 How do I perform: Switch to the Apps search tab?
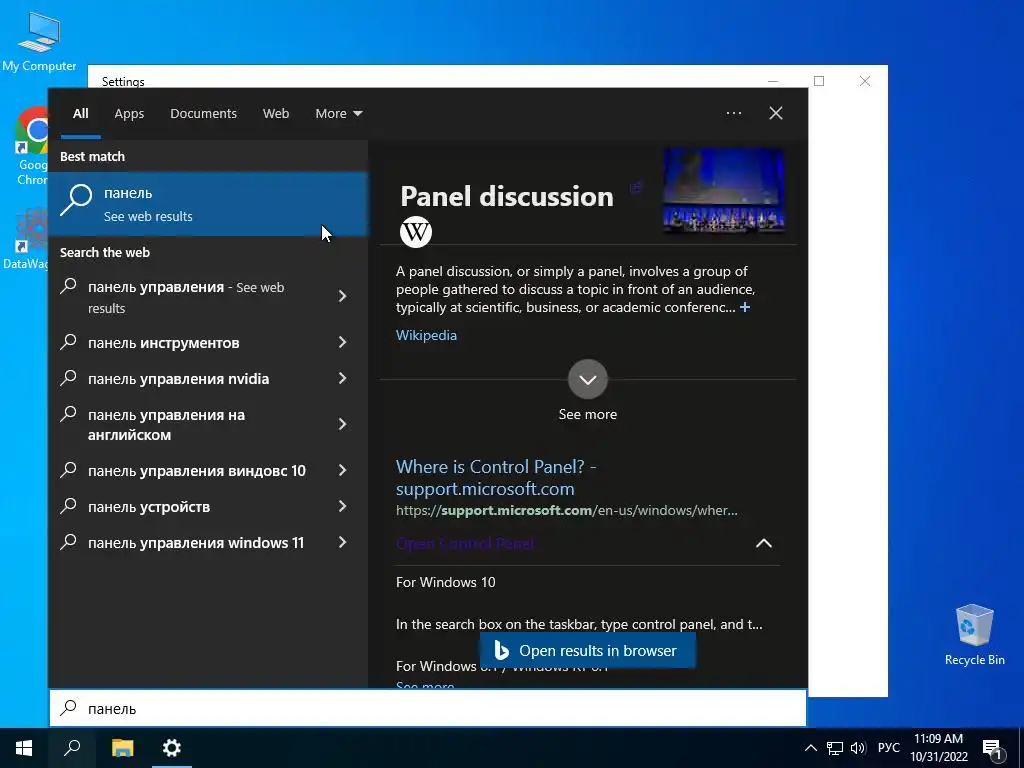pos(129,114)
